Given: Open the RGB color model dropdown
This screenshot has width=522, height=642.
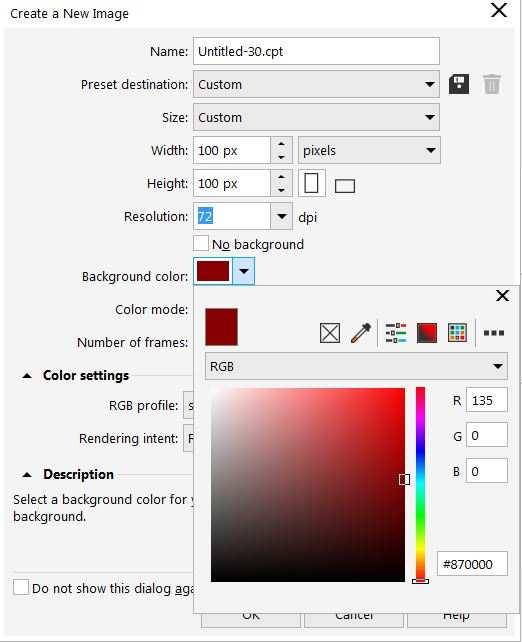Looking at the screenshot, I should [x=356, y=366].
